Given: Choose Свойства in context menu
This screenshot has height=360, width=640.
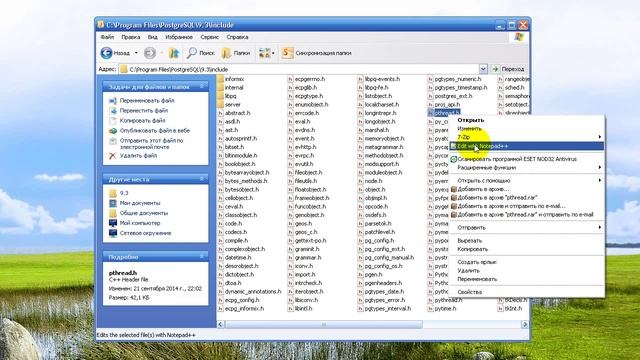Looking at the screenshot, I should tap(526, 292).
